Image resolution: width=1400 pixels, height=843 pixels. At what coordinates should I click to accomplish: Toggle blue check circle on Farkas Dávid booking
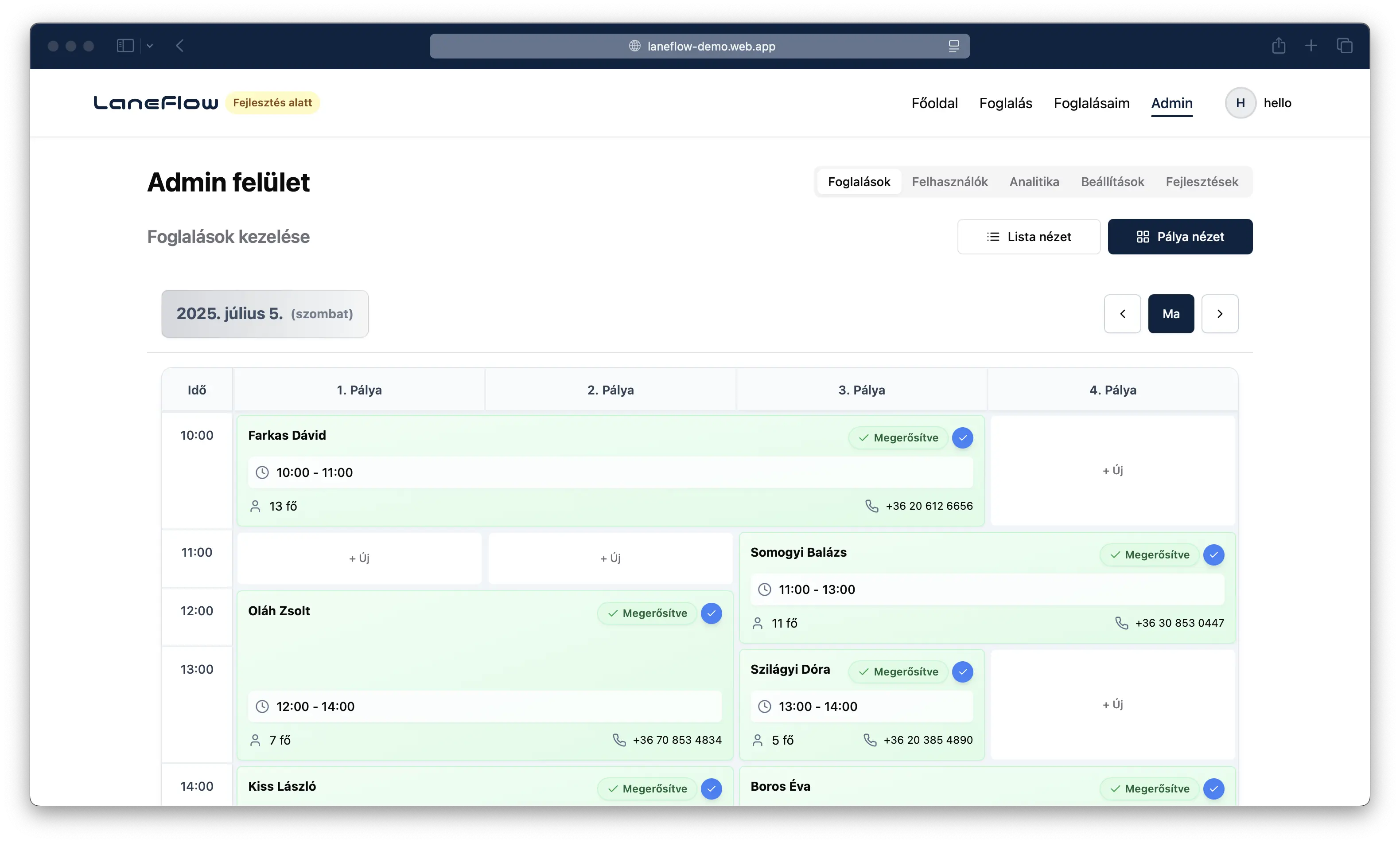pyautogui.click(x=962, y=437)
